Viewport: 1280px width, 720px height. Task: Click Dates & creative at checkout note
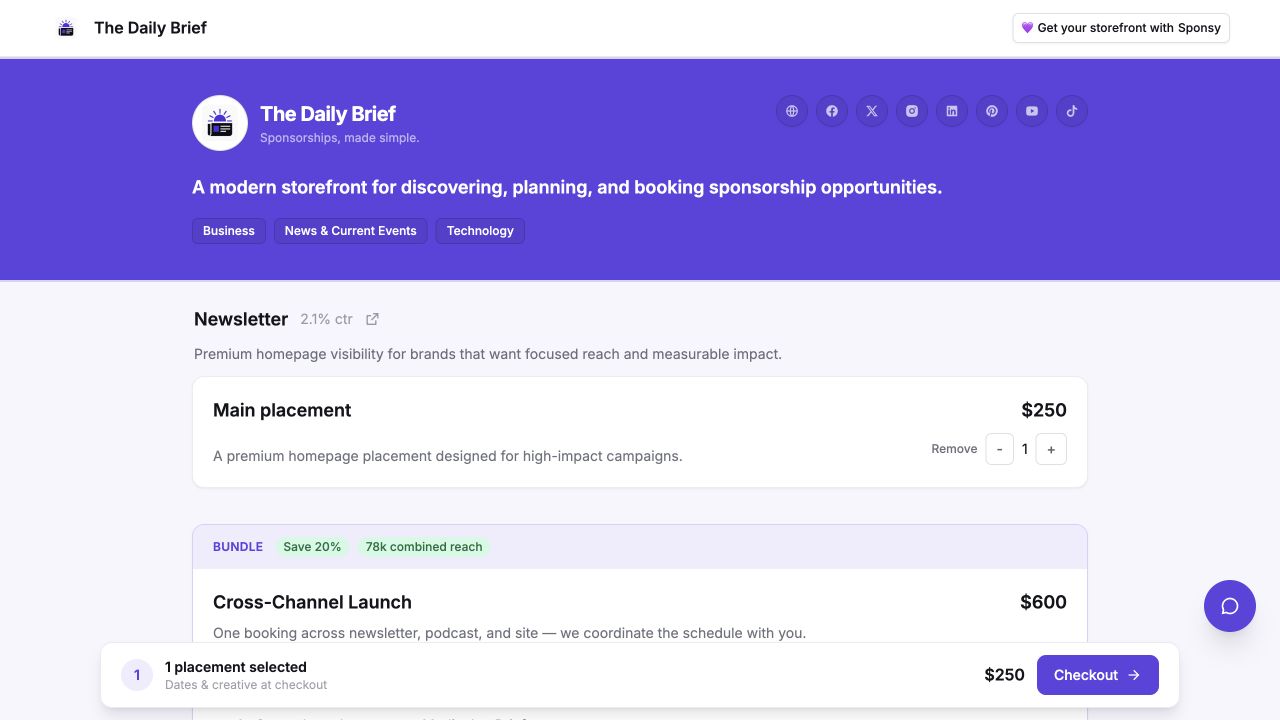[x=246, y=685]
